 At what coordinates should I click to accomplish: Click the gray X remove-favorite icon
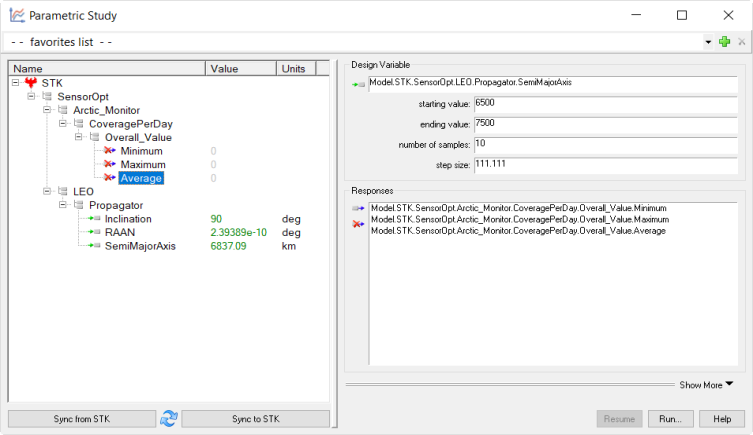(741, 42)
